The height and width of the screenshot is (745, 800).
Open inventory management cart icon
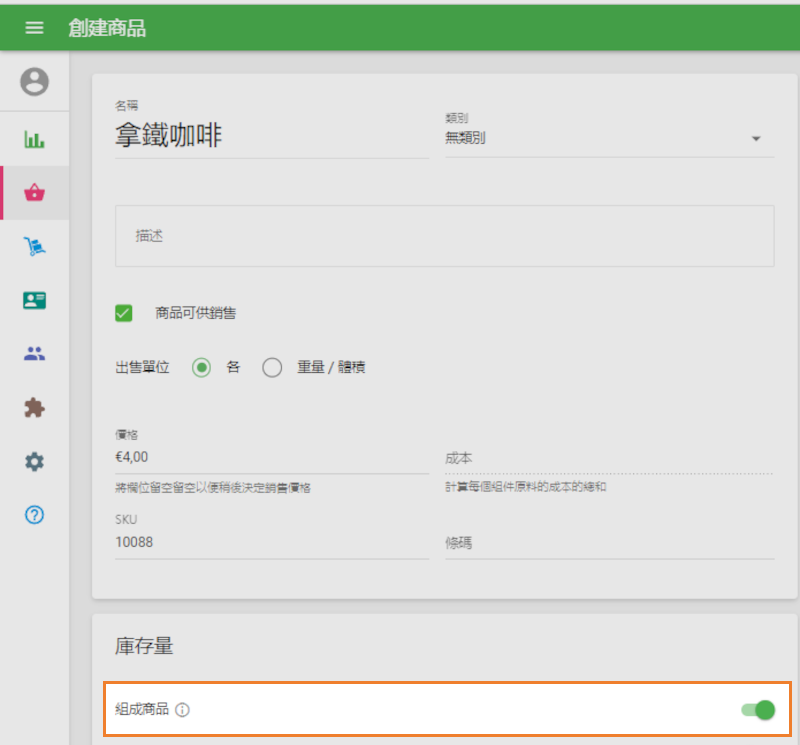pos(35,247)
